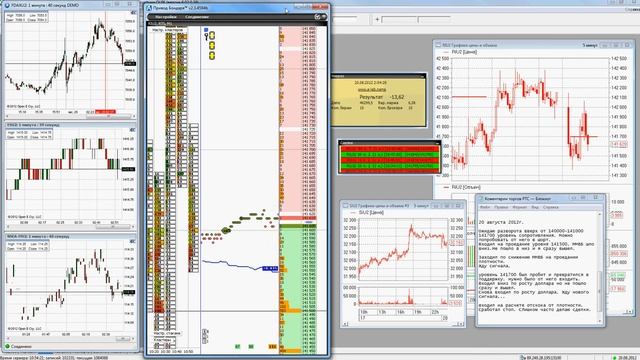Click the red time marker on FDAXU2 chart axis
The image size is (640, 360).
105,111
